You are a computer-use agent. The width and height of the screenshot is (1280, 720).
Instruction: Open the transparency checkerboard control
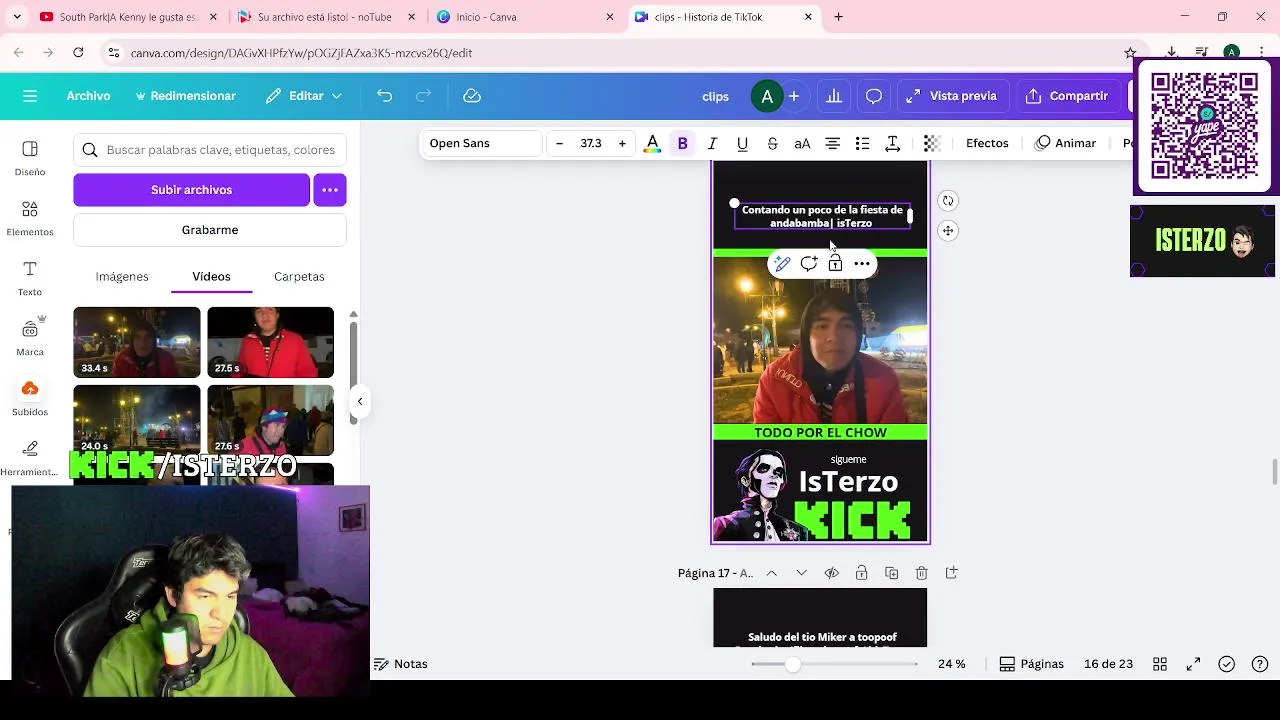click(x=932, y=143)
